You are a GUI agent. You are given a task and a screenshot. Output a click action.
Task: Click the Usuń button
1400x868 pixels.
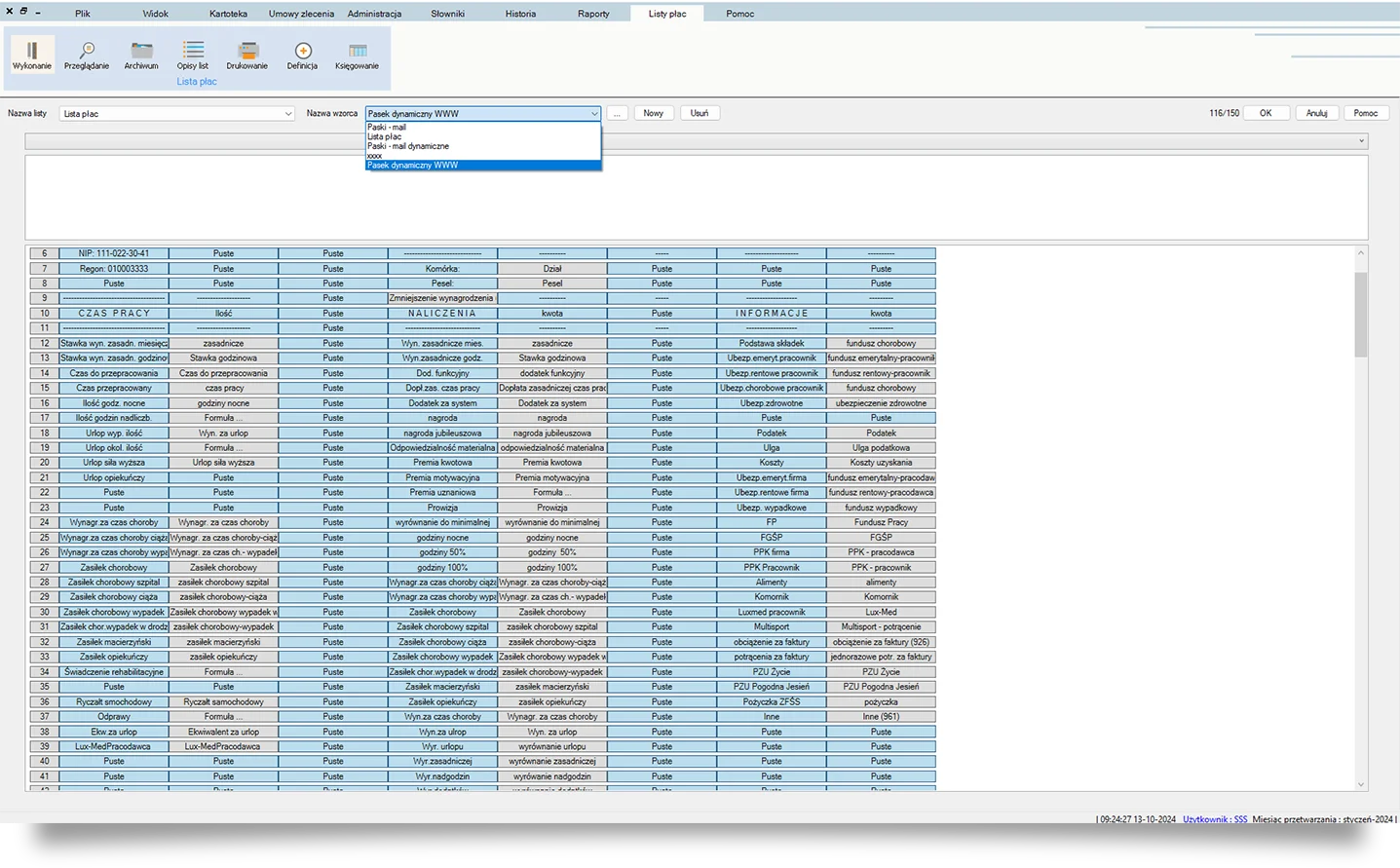700,113
